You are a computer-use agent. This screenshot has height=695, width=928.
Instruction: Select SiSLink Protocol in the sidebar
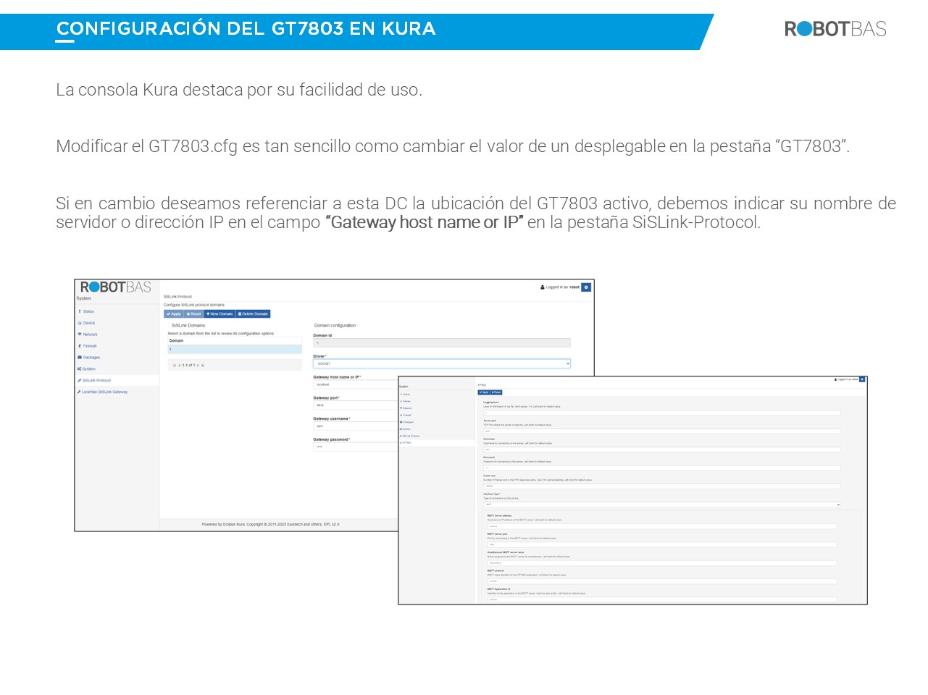point(95,381)
